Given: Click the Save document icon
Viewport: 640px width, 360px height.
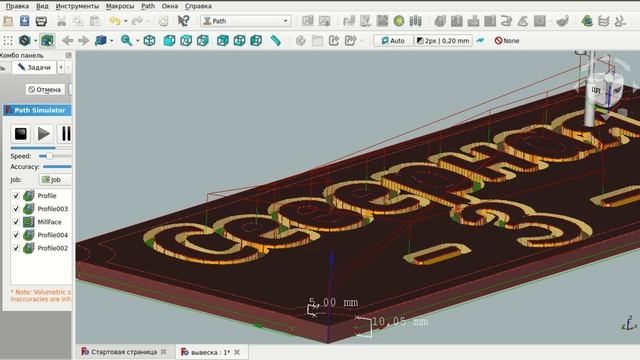Looking at the screenshot, I should [x=24, y=21].
